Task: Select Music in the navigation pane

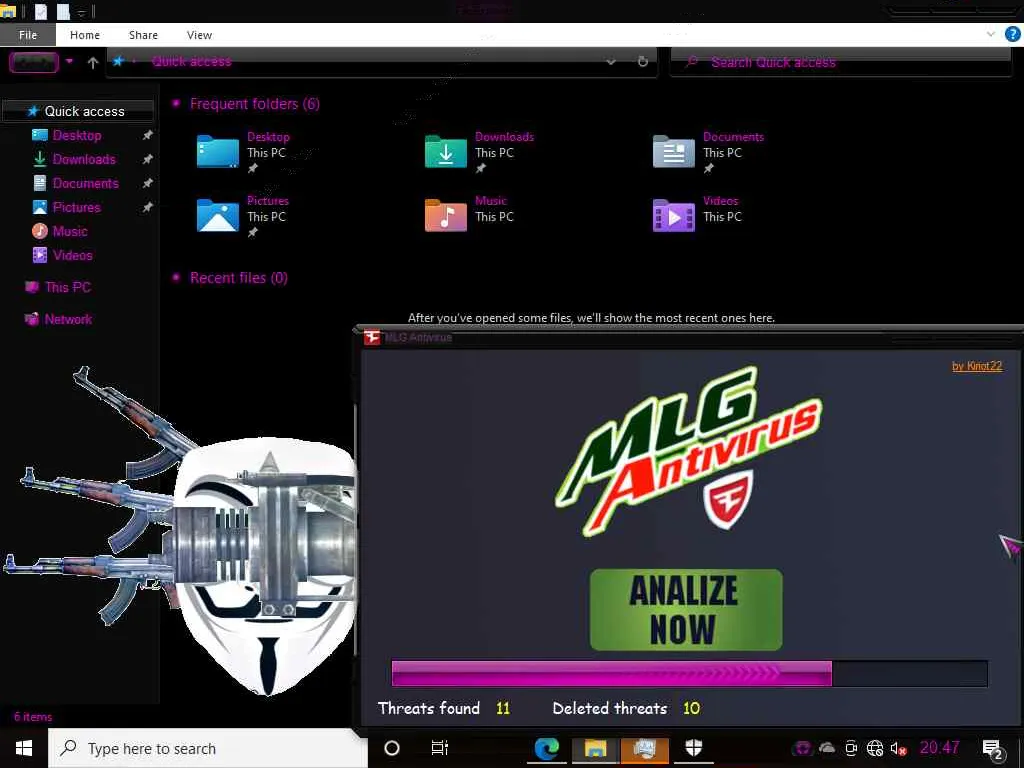Action: pyautogui.click(x=70, y=231)
